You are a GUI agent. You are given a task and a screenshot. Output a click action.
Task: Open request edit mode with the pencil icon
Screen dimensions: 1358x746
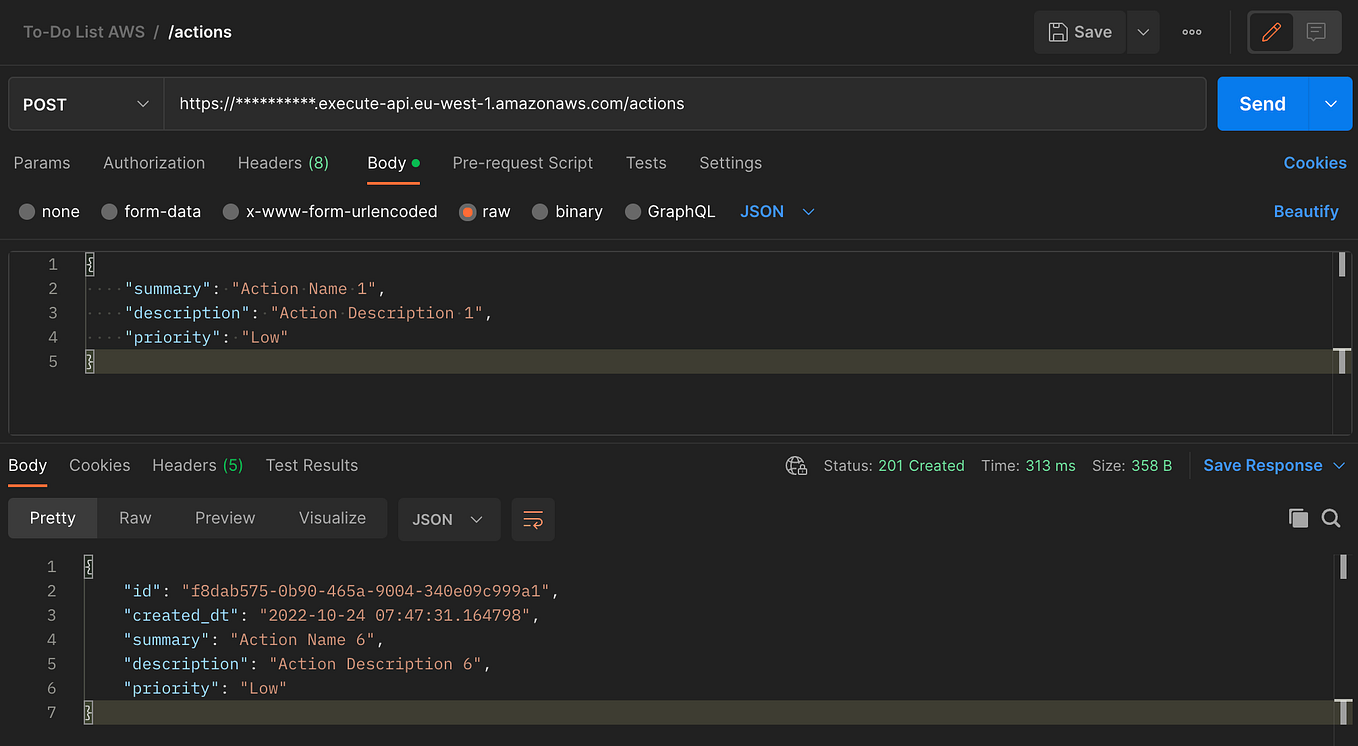click(x=1271, y=31)
